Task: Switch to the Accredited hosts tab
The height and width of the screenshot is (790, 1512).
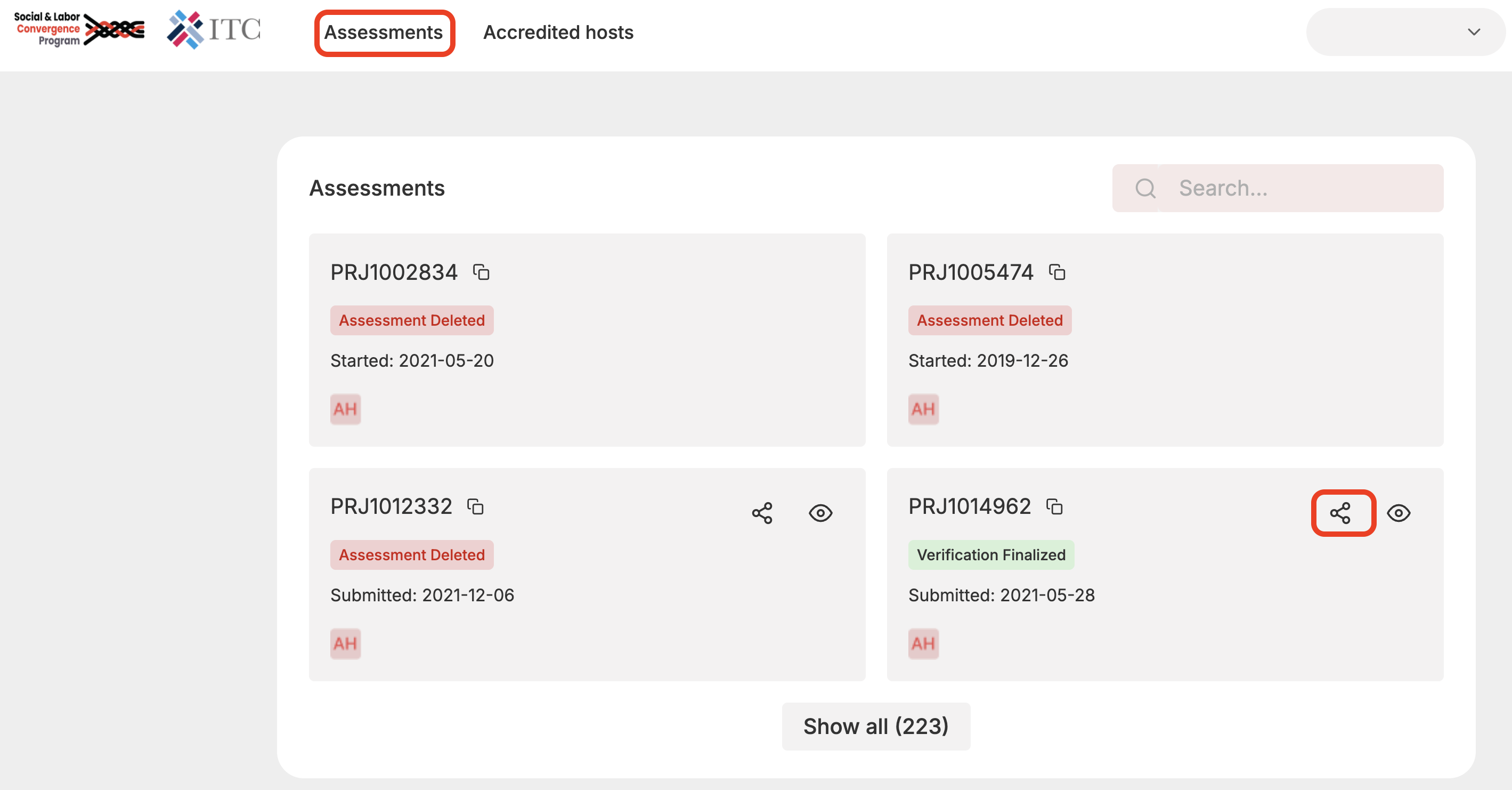Action: coord(558,33)
